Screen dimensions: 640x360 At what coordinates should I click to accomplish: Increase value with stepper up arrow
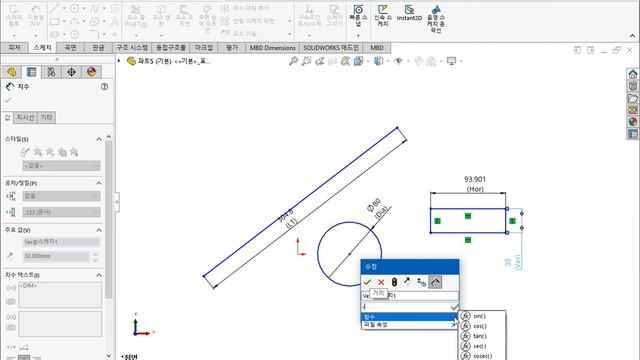96,253
